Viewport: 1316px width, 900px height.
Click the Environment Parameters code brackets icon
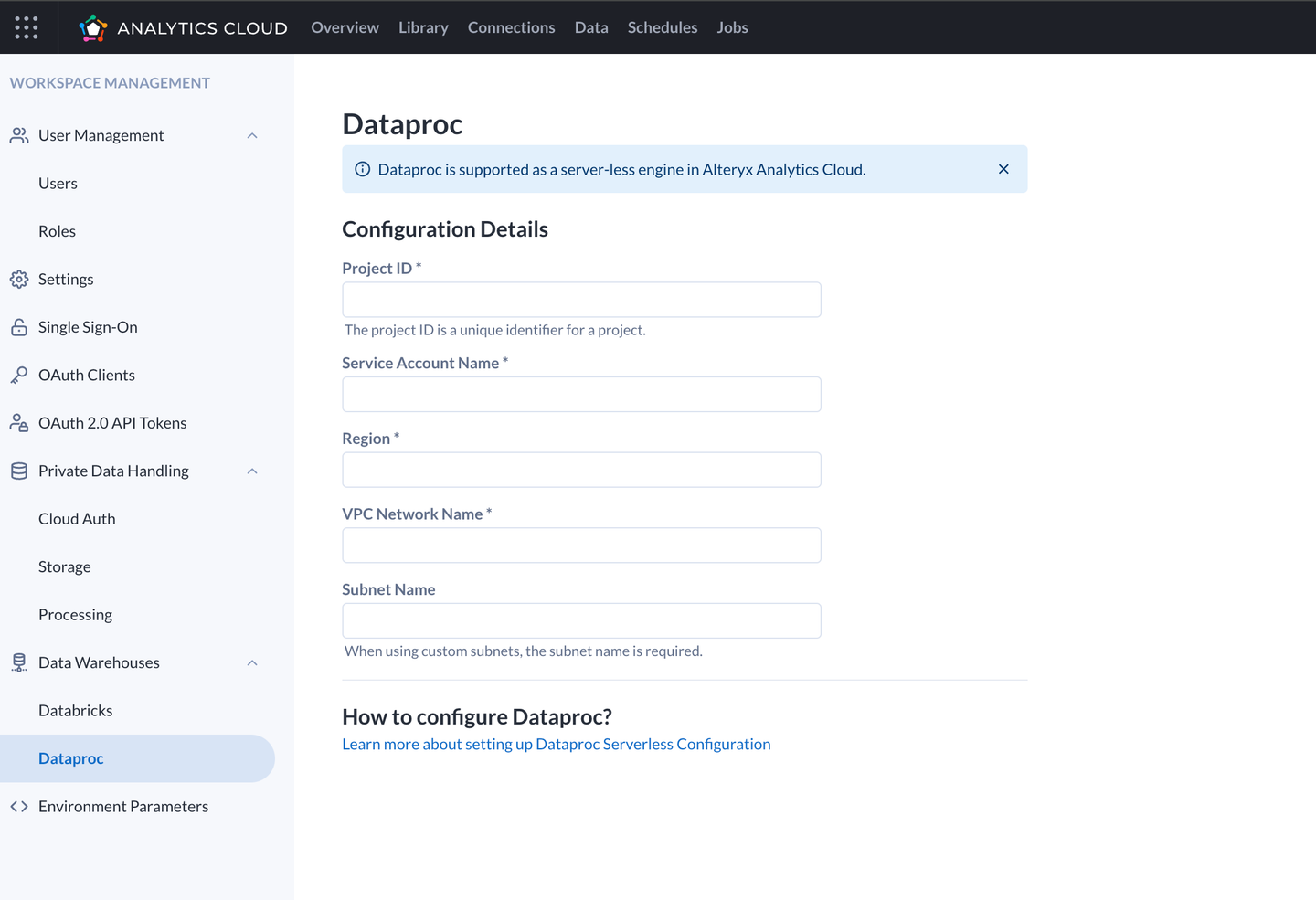point(18,806)
